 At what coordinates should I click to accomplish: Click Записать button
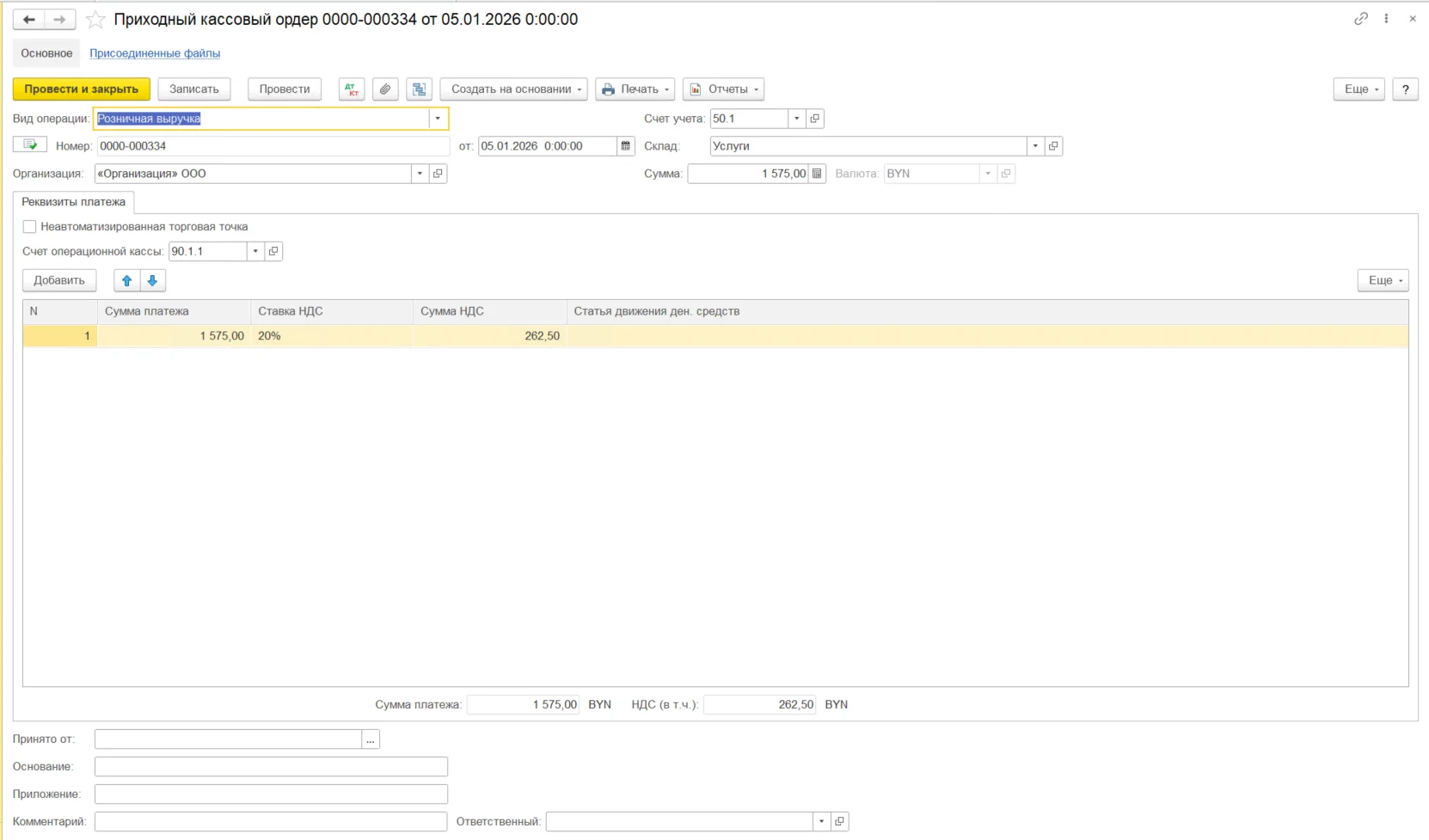tap(194, 89)
